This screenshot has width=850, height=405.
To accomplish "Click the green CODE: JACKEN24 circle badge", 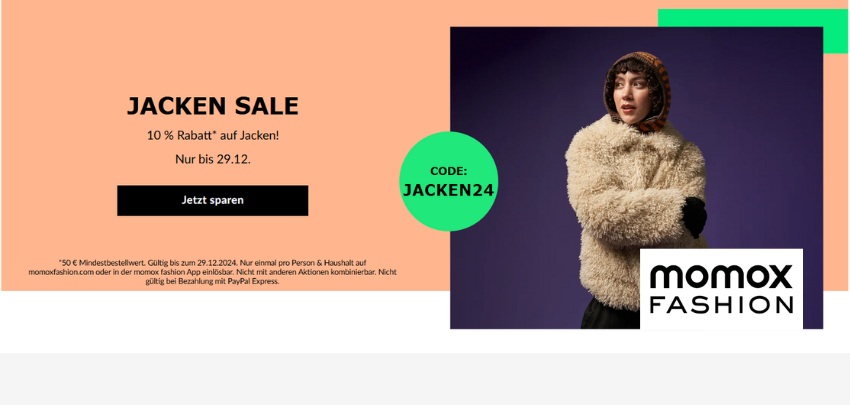I will tap(449, 181).
